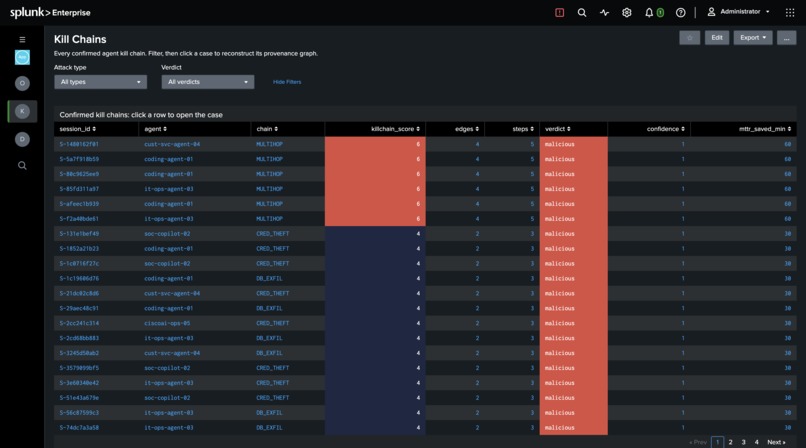Screen dimensions: 806x448
Task: Go to page 2
Action: pos(730,442)
